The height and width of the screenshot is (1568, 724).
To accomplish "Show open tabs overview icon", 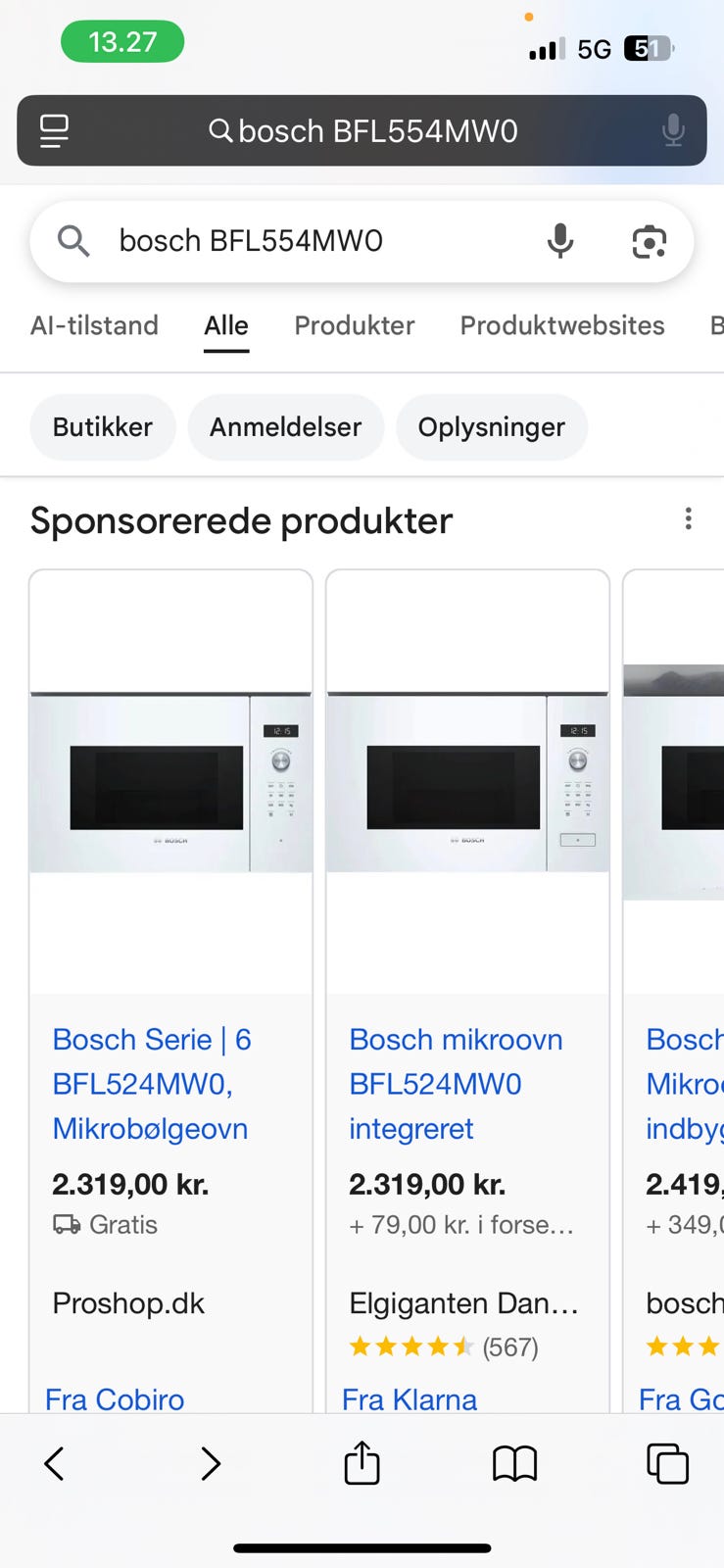I will (x=667, y=1463).
